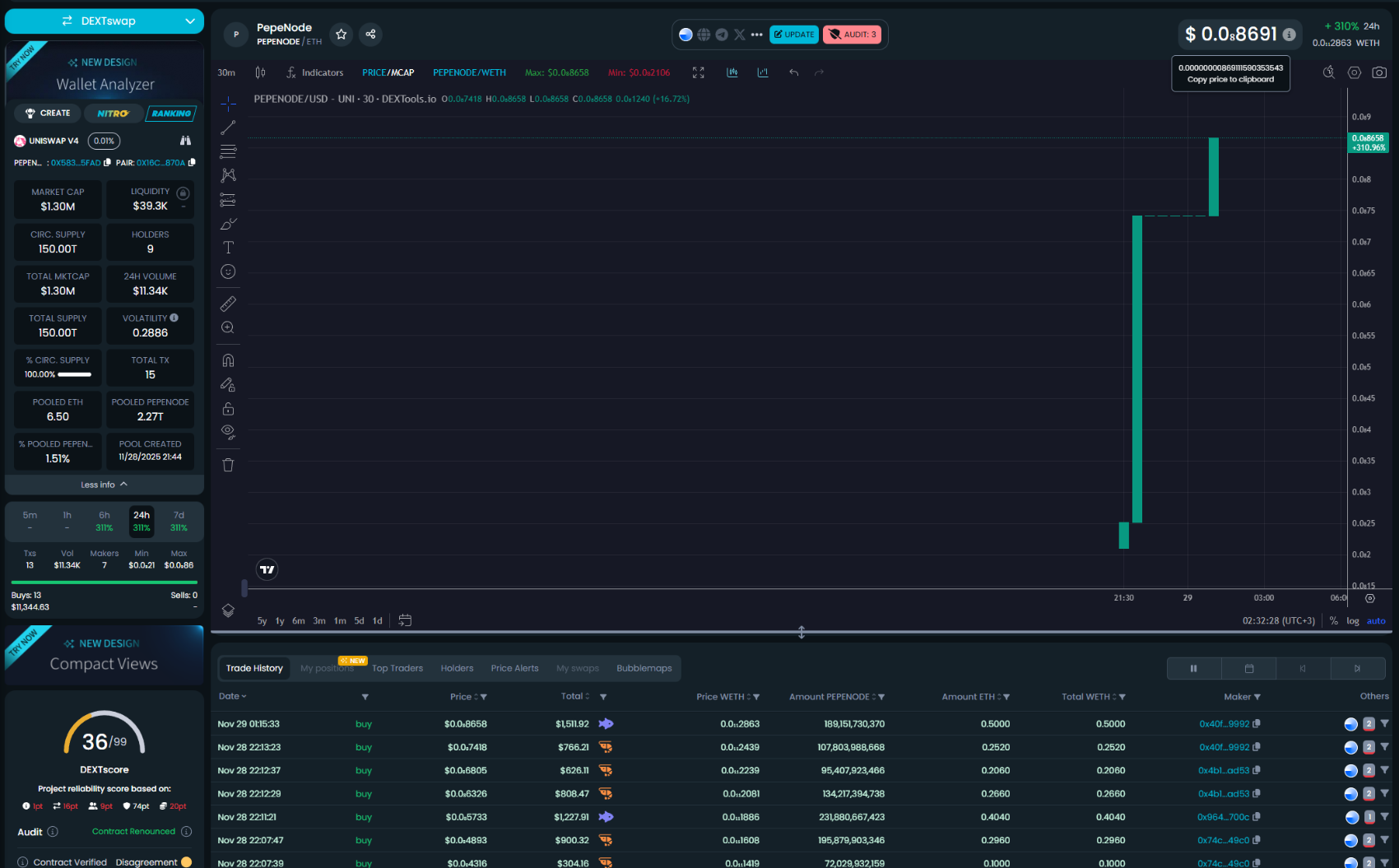Toggle log scale on the chart
Image resolution: width=1399 pixels, height=868 pixels.
tap(1352, 621)
